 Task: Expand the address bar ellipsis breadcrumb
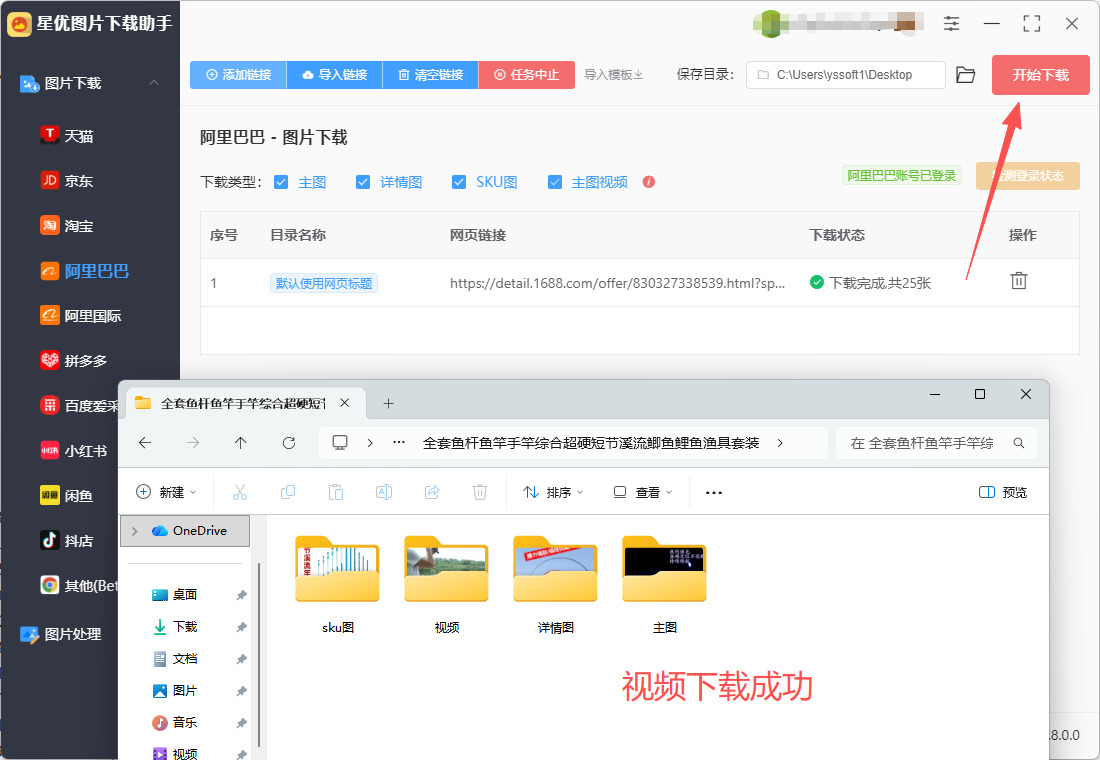pos(399,443)
